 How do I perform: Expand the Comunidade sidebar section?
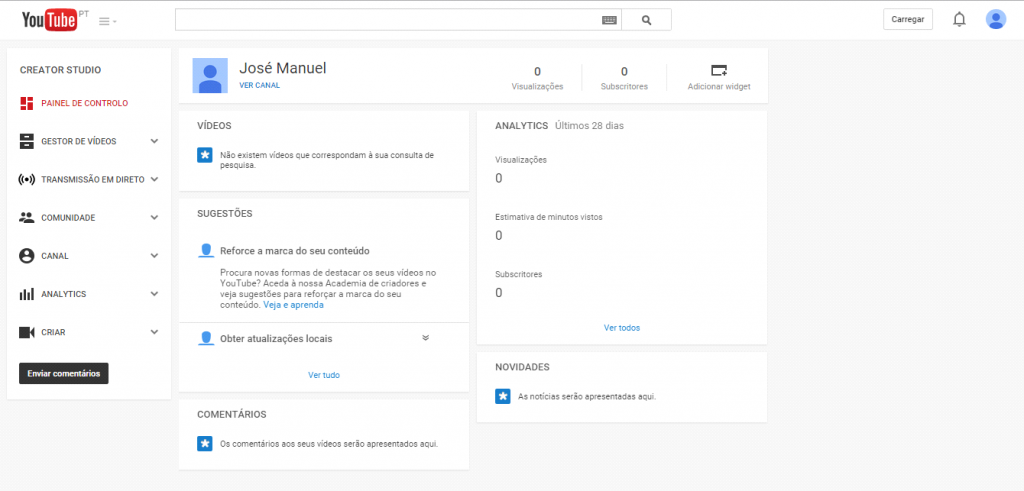tap(154, 217)
